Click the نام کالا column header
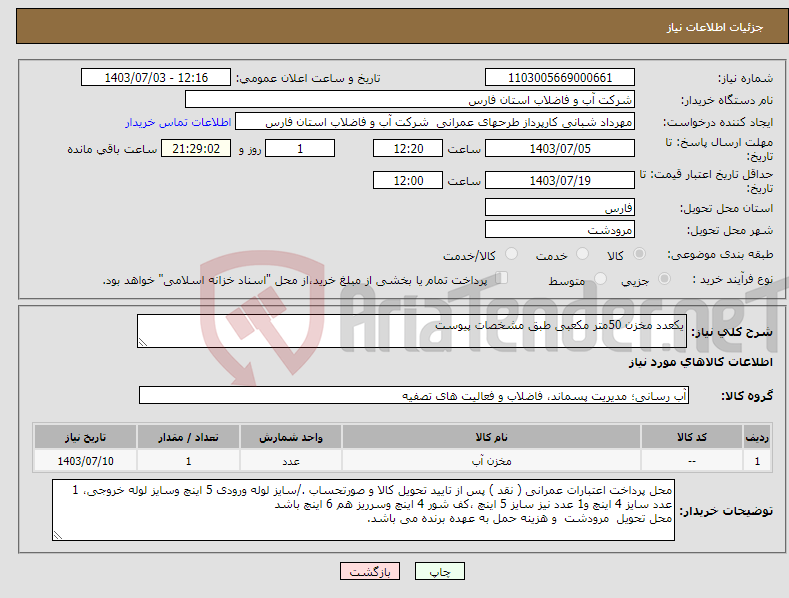789x598 pixels. coord(491,437)
